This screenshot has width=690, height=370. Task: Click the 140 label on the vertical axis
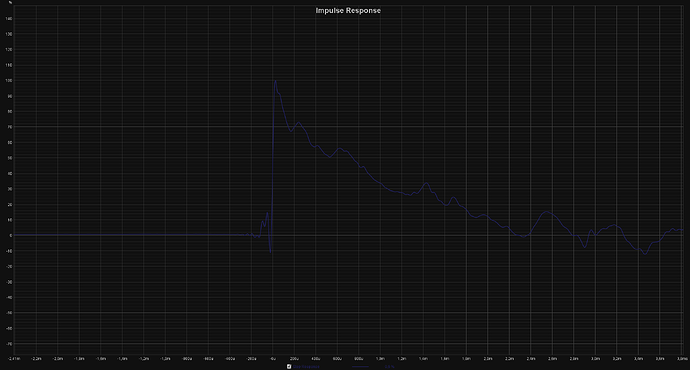(x=9, y=18)
